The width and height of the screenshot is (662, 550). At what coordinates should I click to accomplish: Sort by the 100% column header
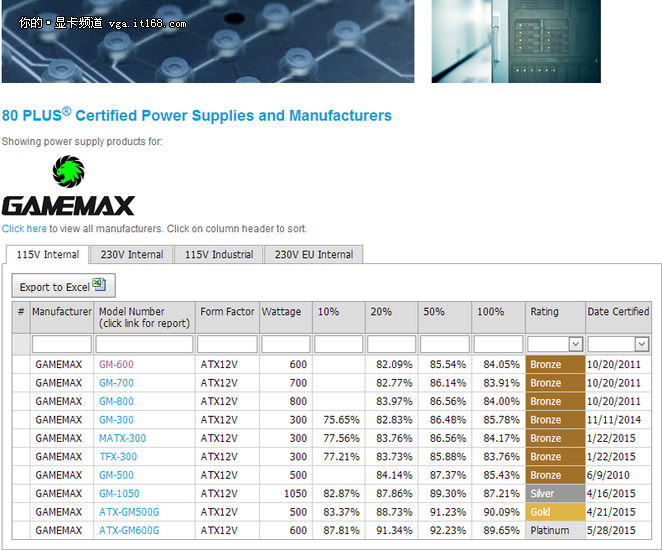pyautogui.click(x=498, y=317)
